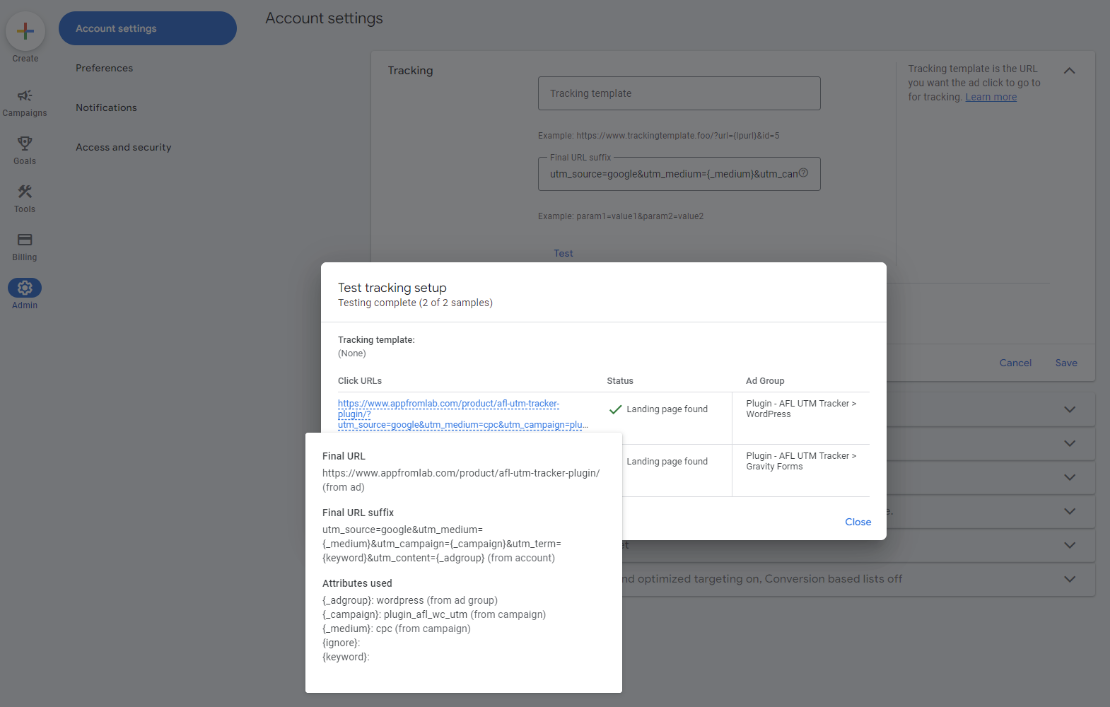1110x707 pixels.
Task: Open Notifications in the left menu
Action: [106, 108]
